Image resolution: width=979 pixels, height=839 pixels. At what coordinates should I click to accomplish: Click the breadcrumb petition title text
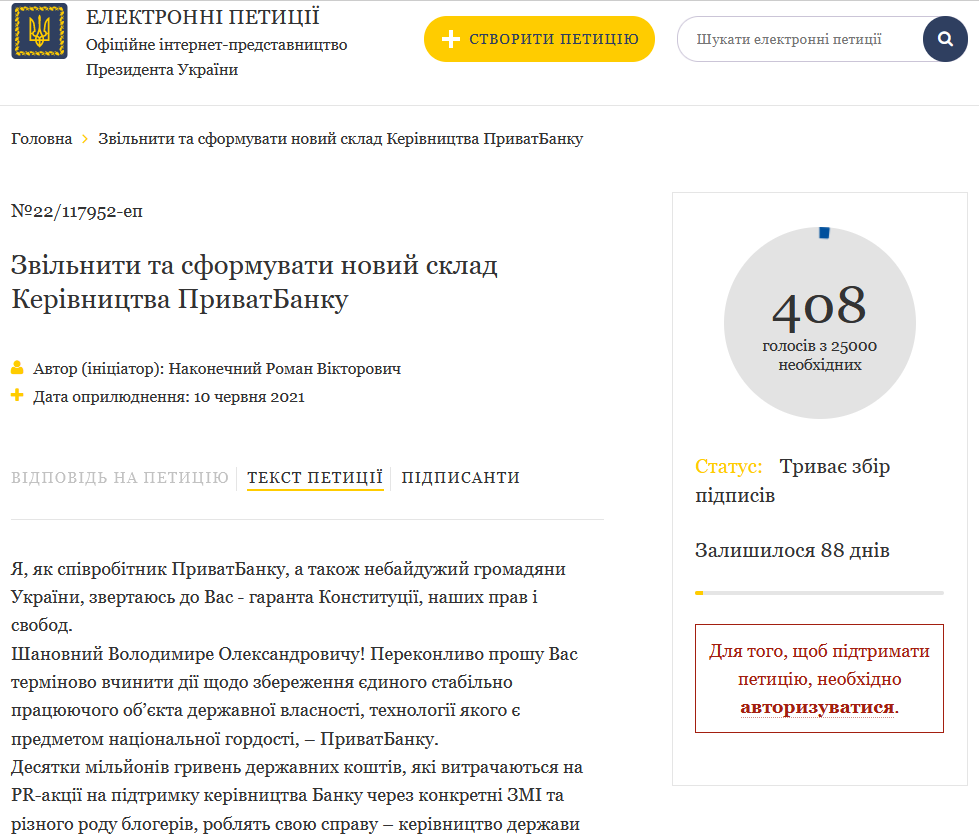coord(340,139)
